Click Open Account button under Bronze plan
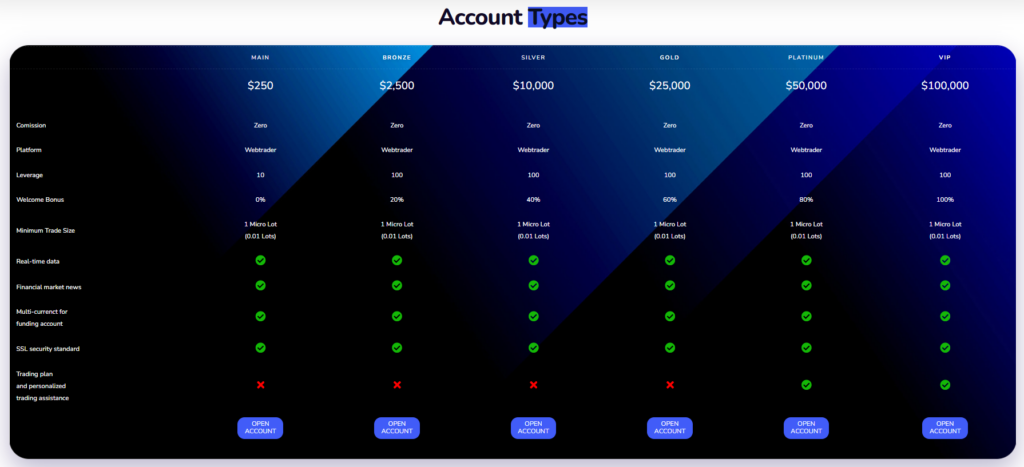Viewport: 1024px width, 467px height. point(397,427)
